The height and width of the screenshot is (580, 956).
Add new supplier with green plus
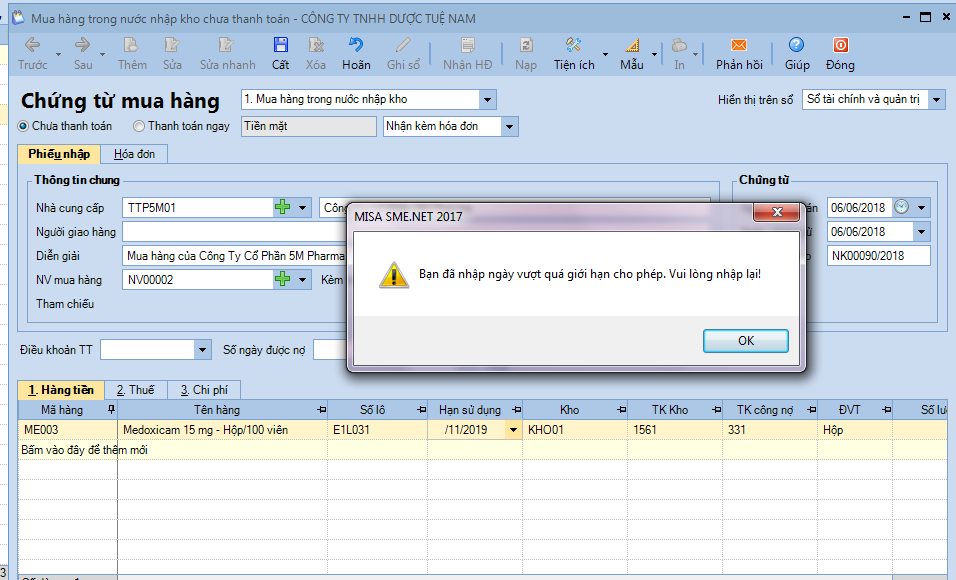pyautogui.click(x=282, y=207)
